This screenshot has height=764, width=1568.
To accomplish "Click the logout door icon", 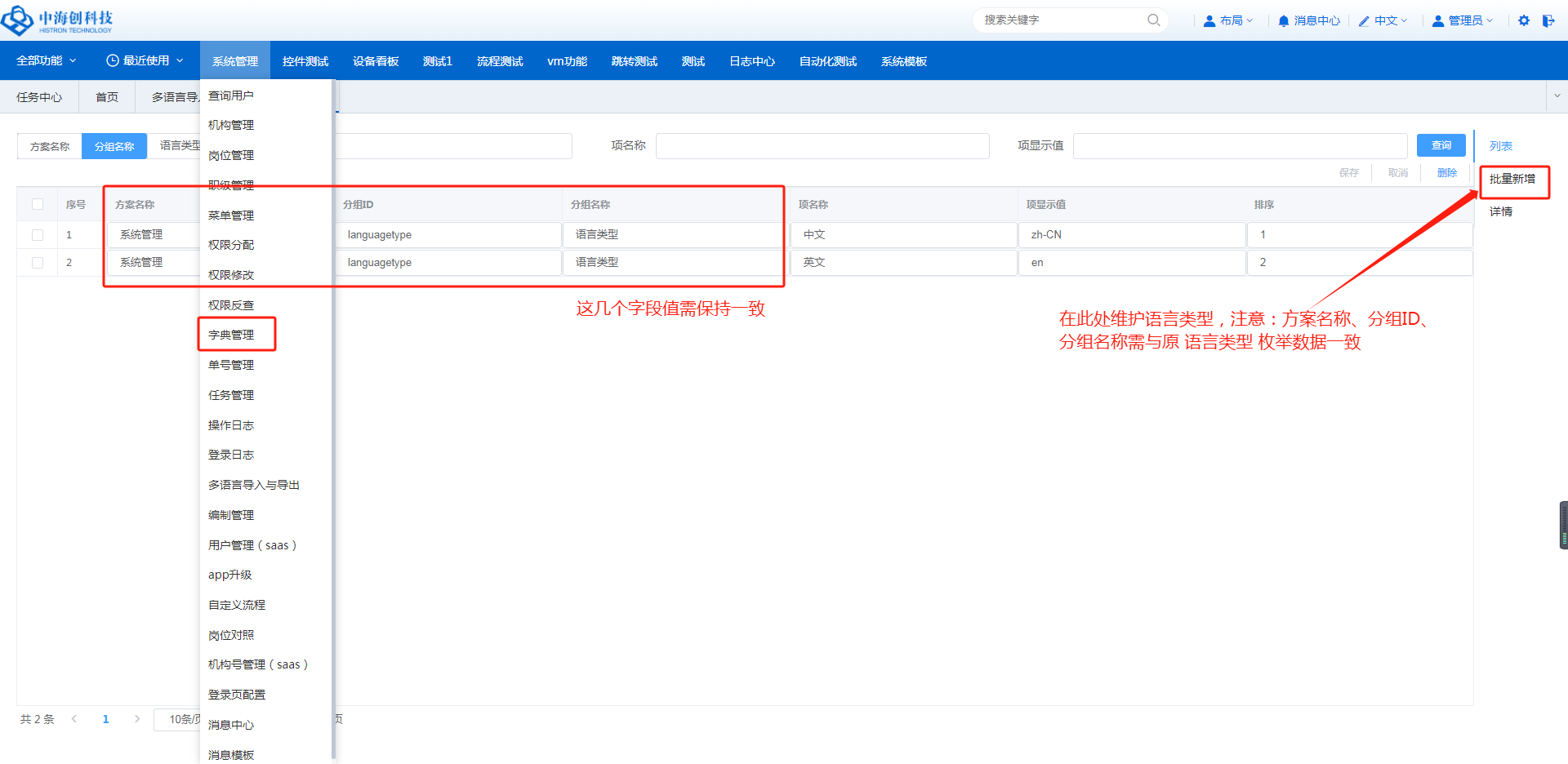I will pyautogui.click(x=1548, y=20).
